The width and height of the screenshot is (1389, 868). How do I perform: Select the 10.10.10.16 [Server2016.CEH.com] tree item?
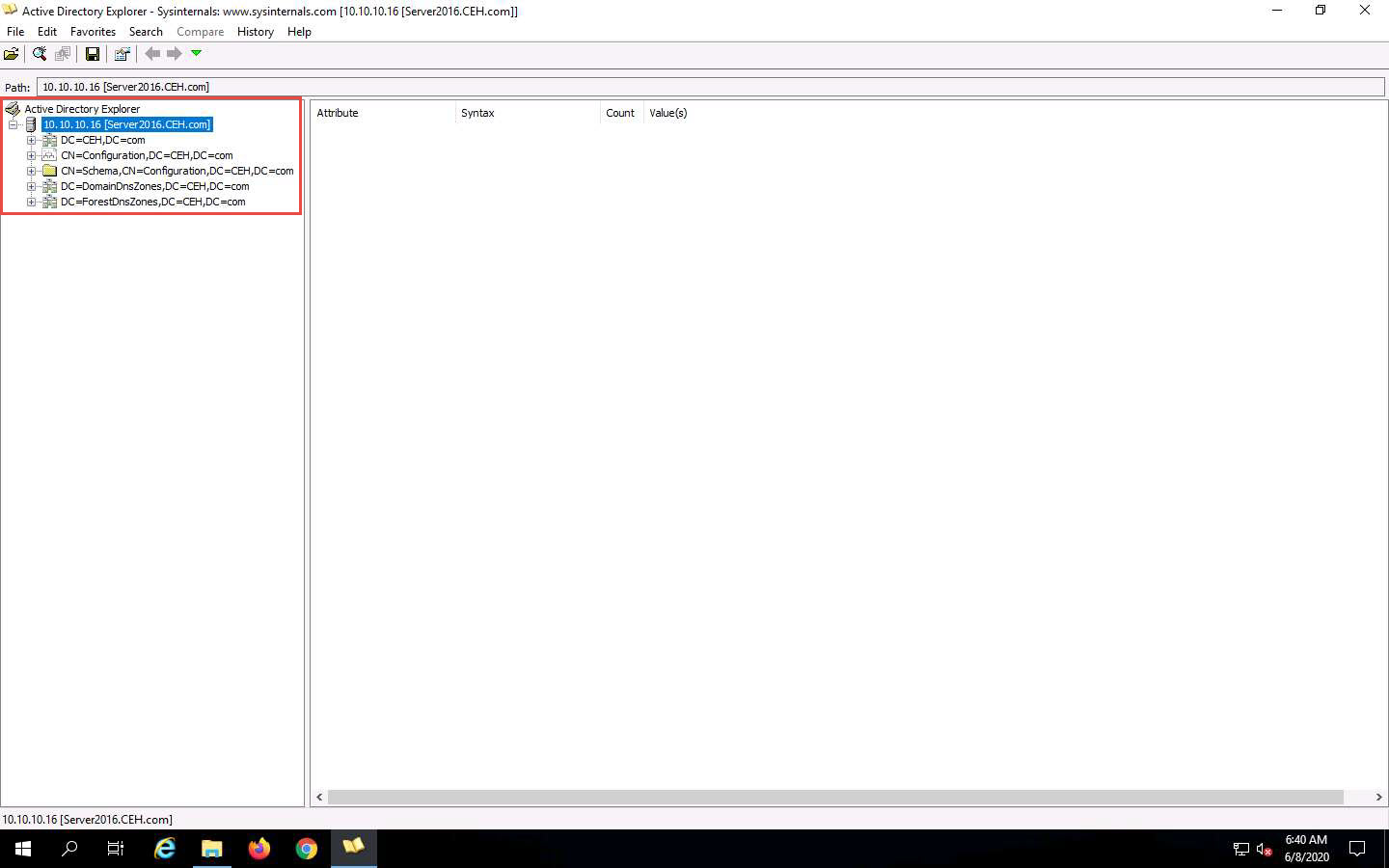(126, 124)
